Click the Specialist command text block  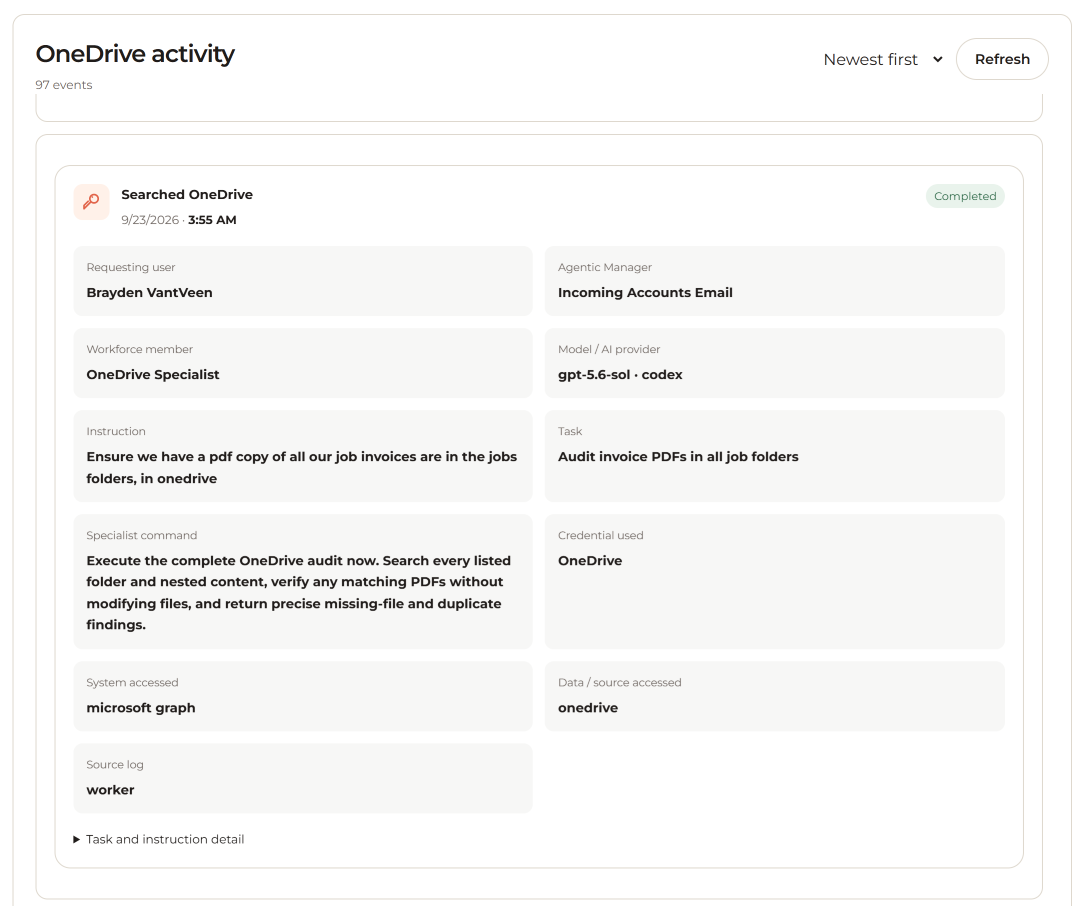tap(299, 592)
